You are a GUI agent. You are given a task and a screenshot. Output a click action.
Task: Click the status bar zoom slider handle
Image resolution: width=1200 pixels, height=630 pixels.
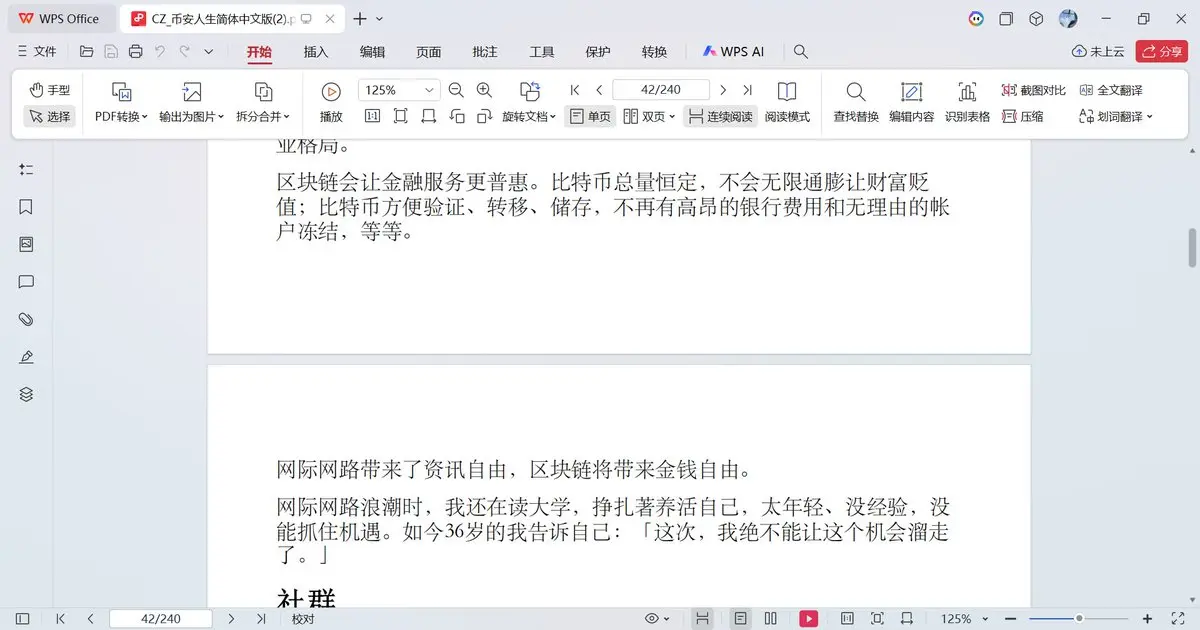click(1079, 619)
